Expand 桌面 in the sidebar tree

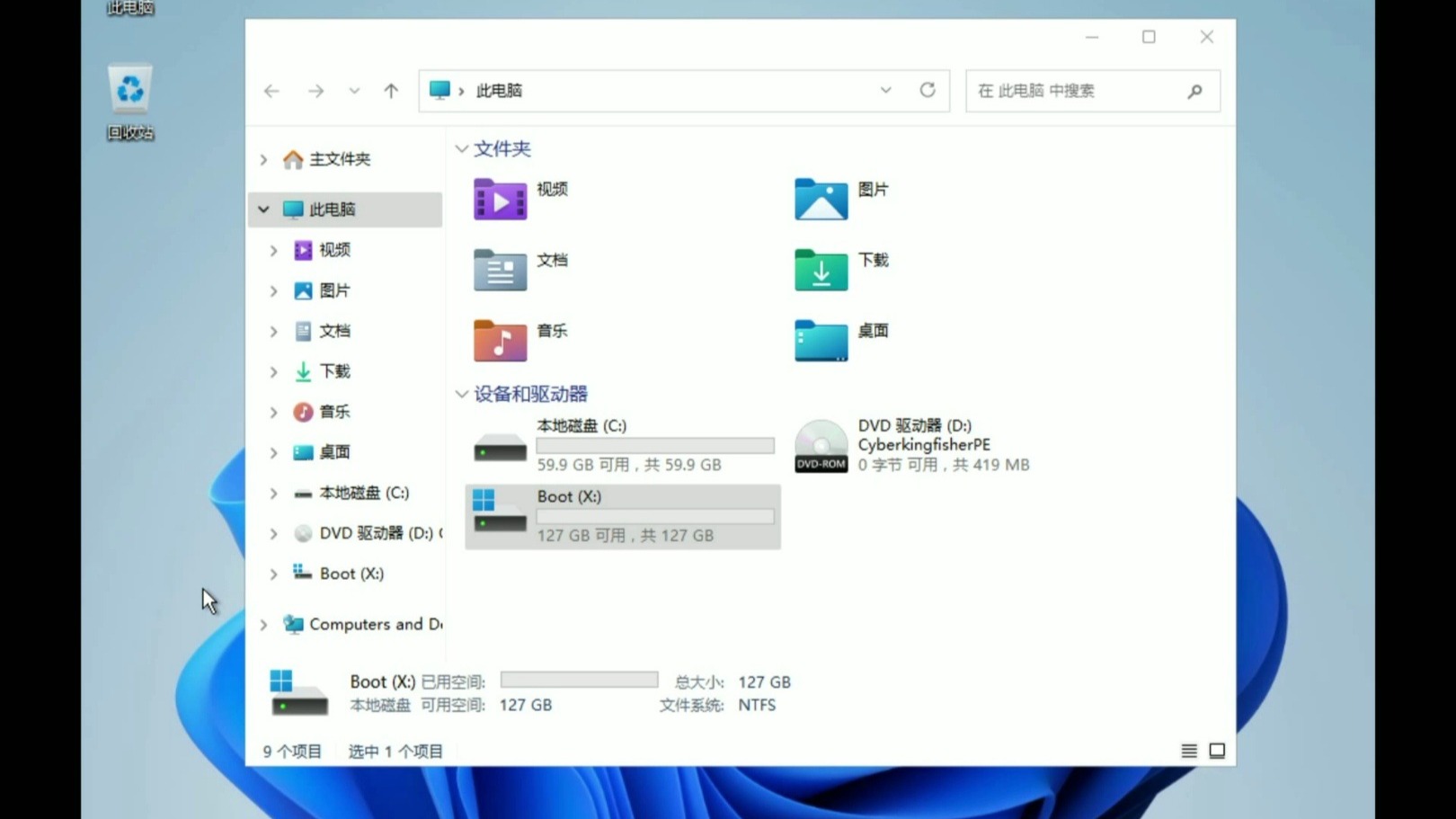(x=273, y=453)
